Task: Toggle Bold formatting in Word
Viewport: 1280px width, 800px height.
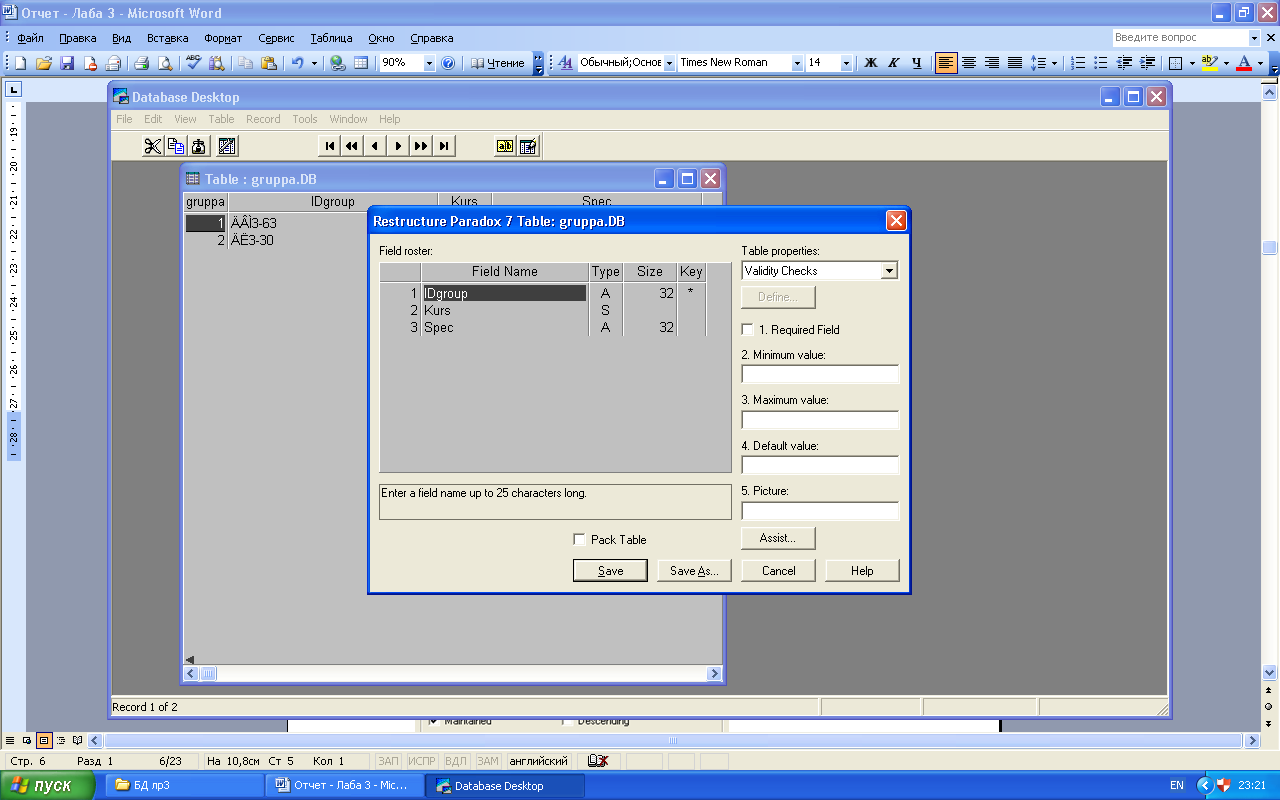Action: (870, 63)
